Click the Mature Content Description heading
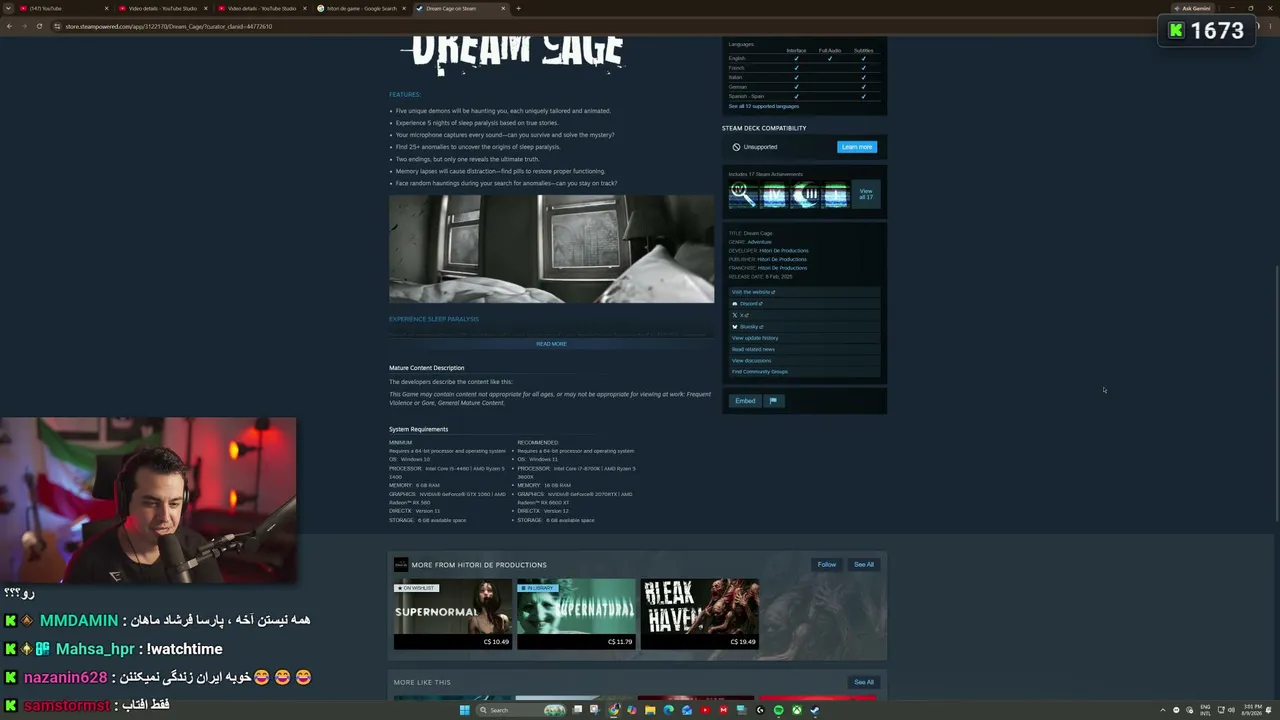Image resolution: width=1280 pixels, height=720 pixels. click(x=427, y=368)
